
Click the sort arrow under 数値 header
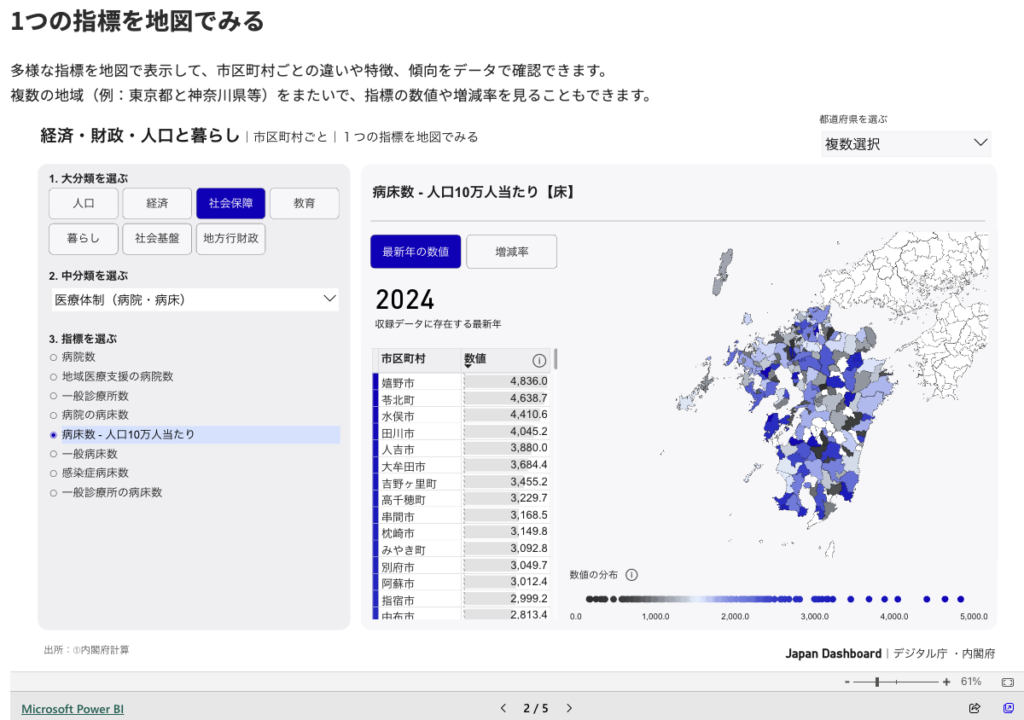tap(468, 367)
